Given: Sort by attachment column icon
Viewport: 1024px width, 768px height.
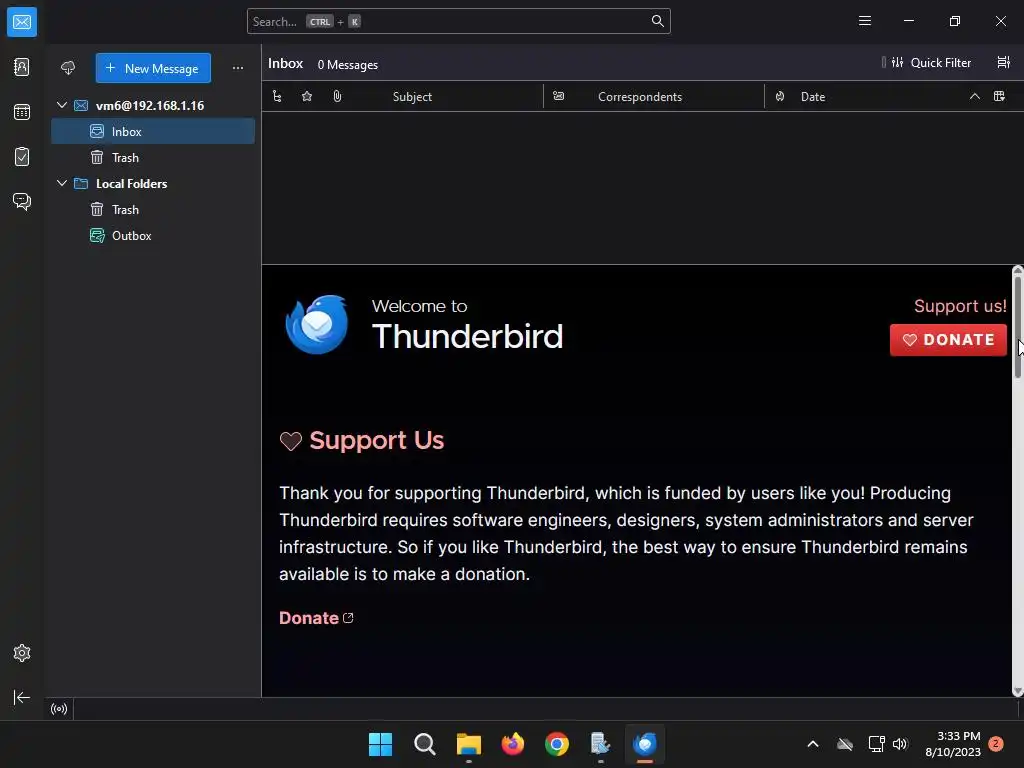Looking at the screenshot, I should (337, 97).
